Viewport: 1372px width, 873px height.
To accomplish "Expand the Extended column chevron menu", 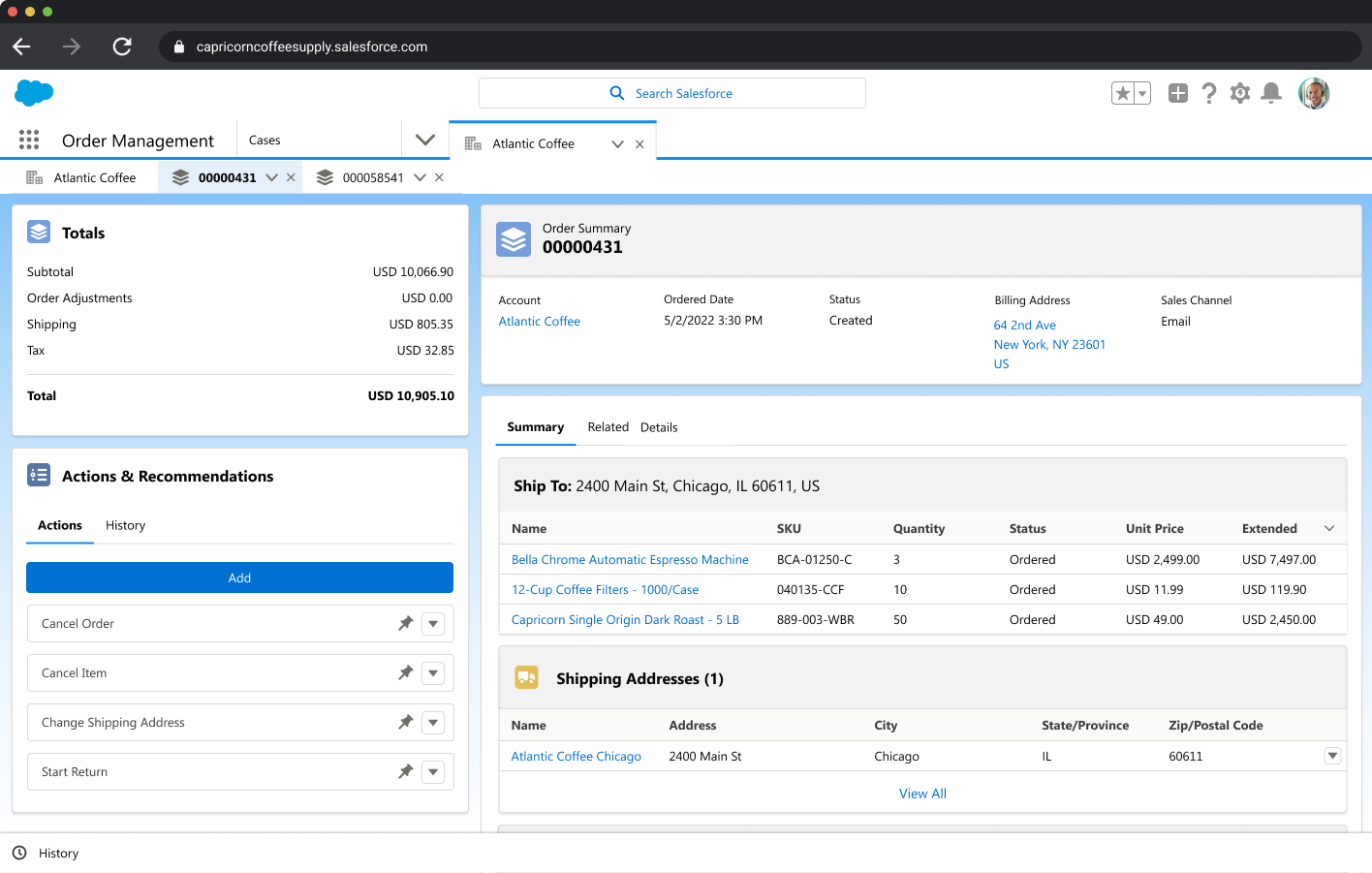I will coord(1329,528).
